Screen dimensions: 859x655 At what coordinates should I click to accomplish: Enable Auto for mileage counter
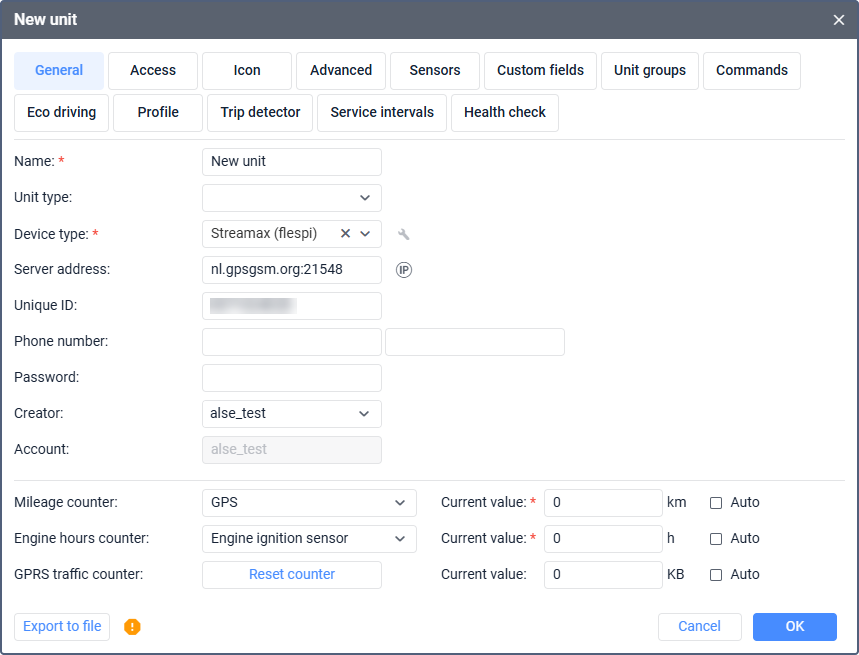[716, 503]
